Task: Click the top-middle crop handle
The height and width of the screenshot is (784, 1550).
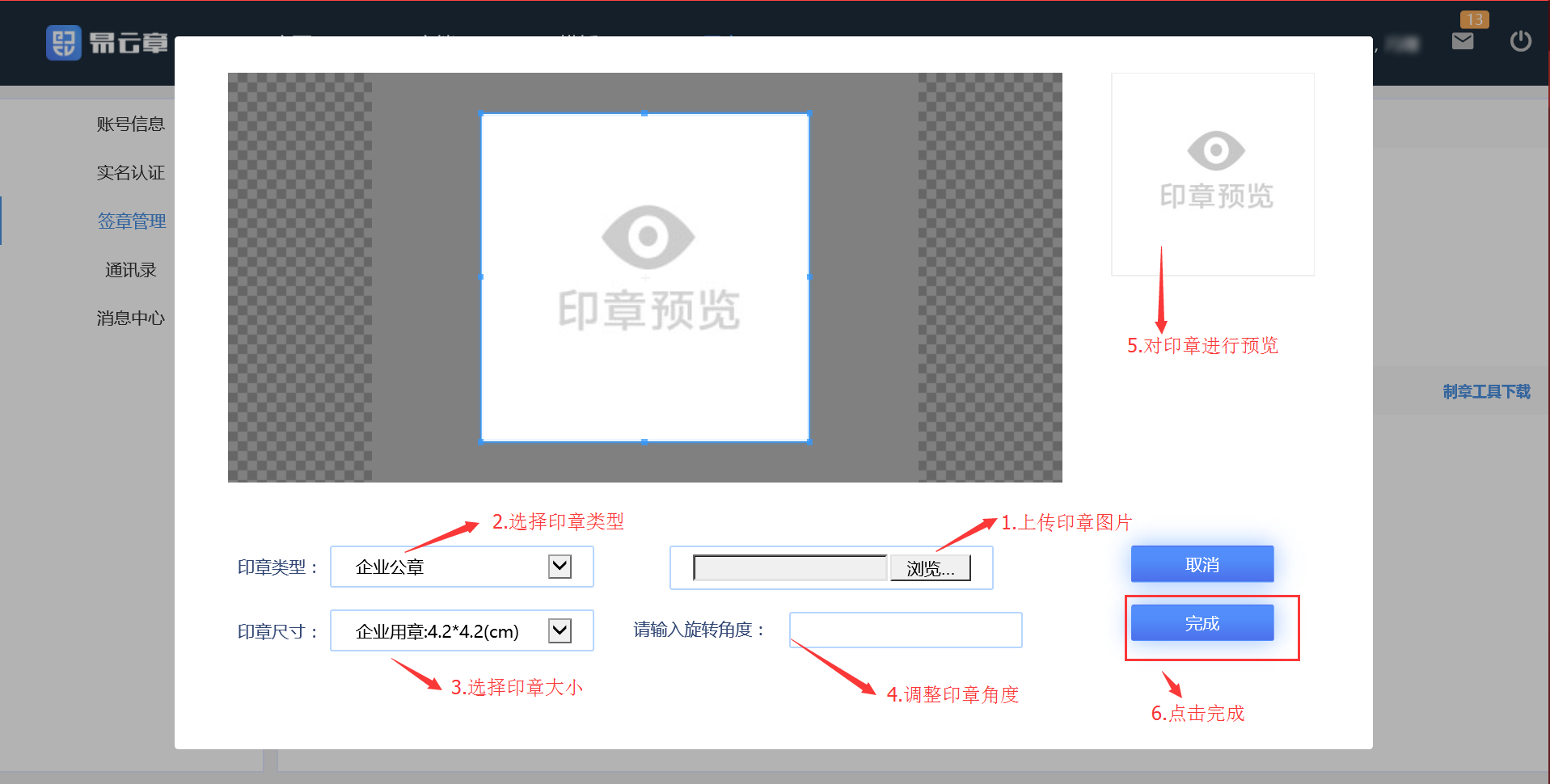Action: pos(644,114)
